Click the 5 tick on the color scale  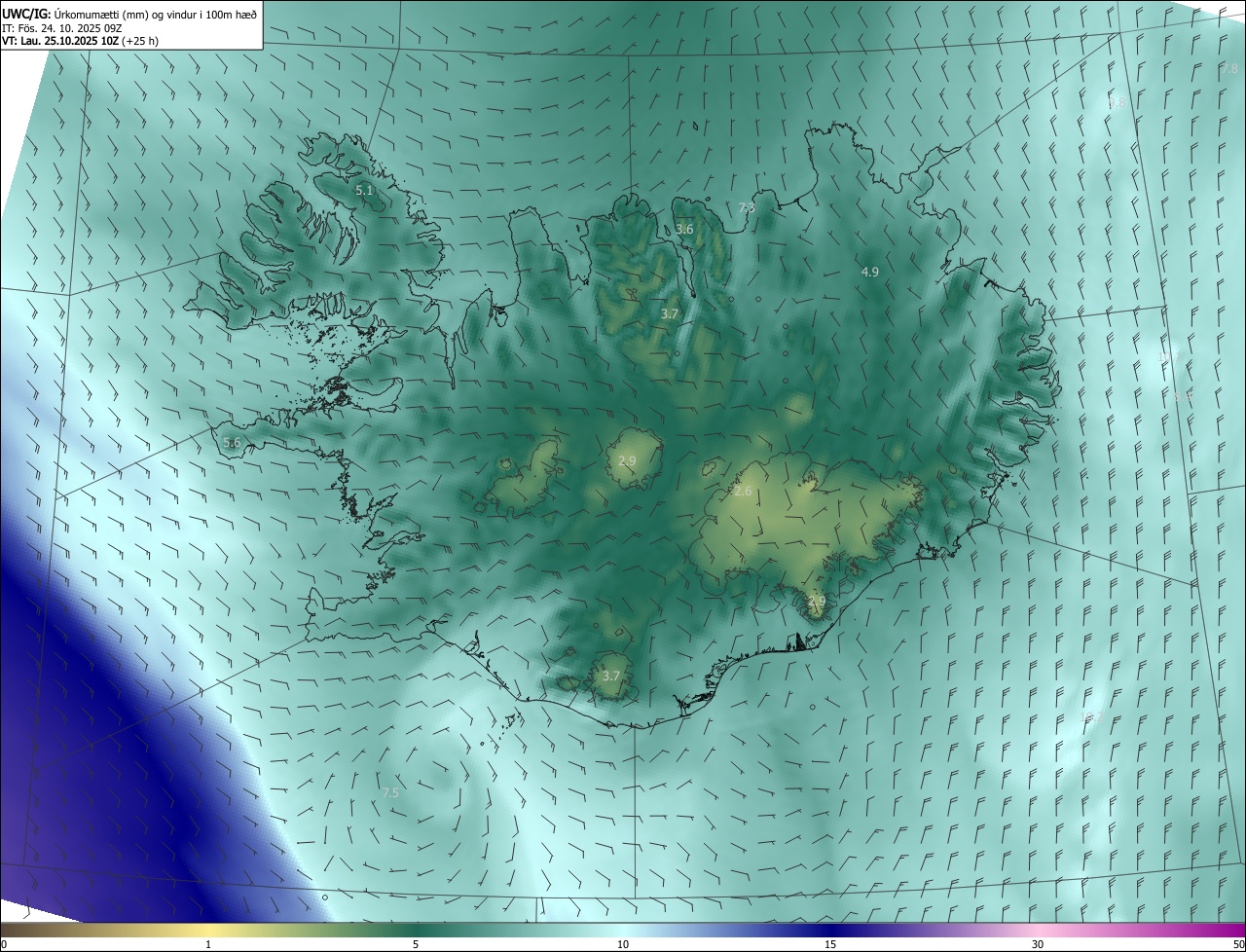coord(416,945)
